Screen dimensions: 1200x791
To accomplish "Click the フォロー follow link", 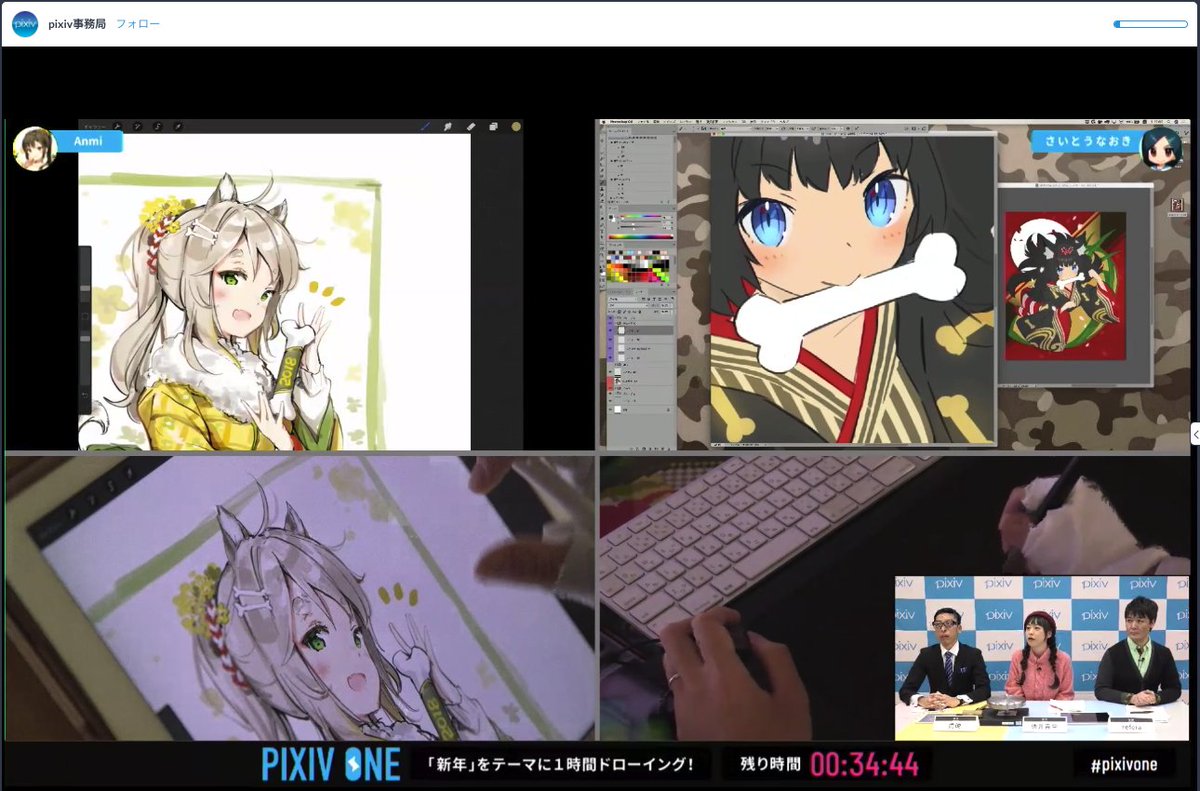I will [x=138, y=24].
